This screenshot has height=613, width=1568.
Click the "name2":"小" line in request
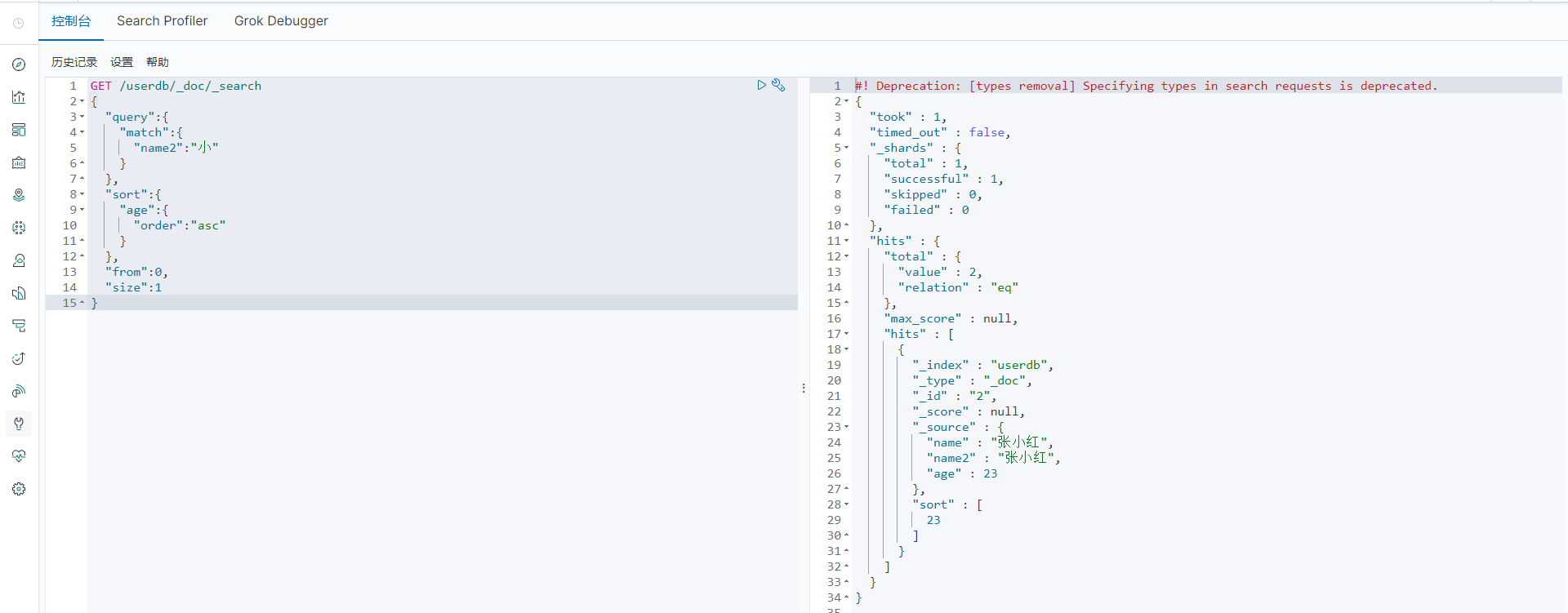tap(176, 148)
